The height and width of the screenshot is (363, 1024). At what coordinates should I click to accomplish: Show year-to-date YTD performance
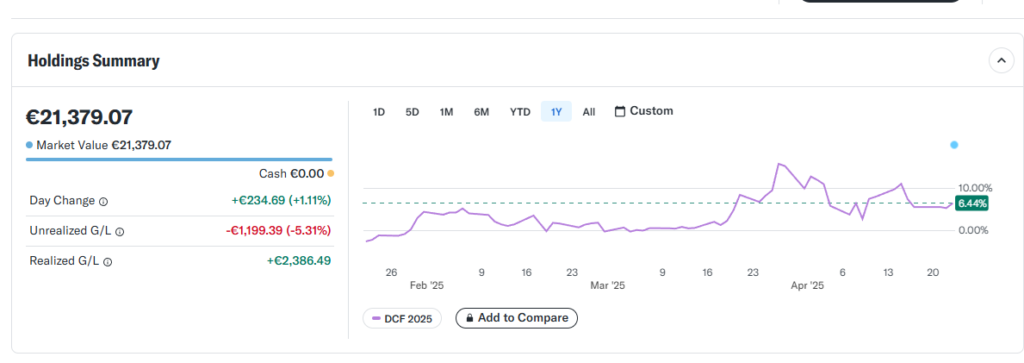coord(520,112)
